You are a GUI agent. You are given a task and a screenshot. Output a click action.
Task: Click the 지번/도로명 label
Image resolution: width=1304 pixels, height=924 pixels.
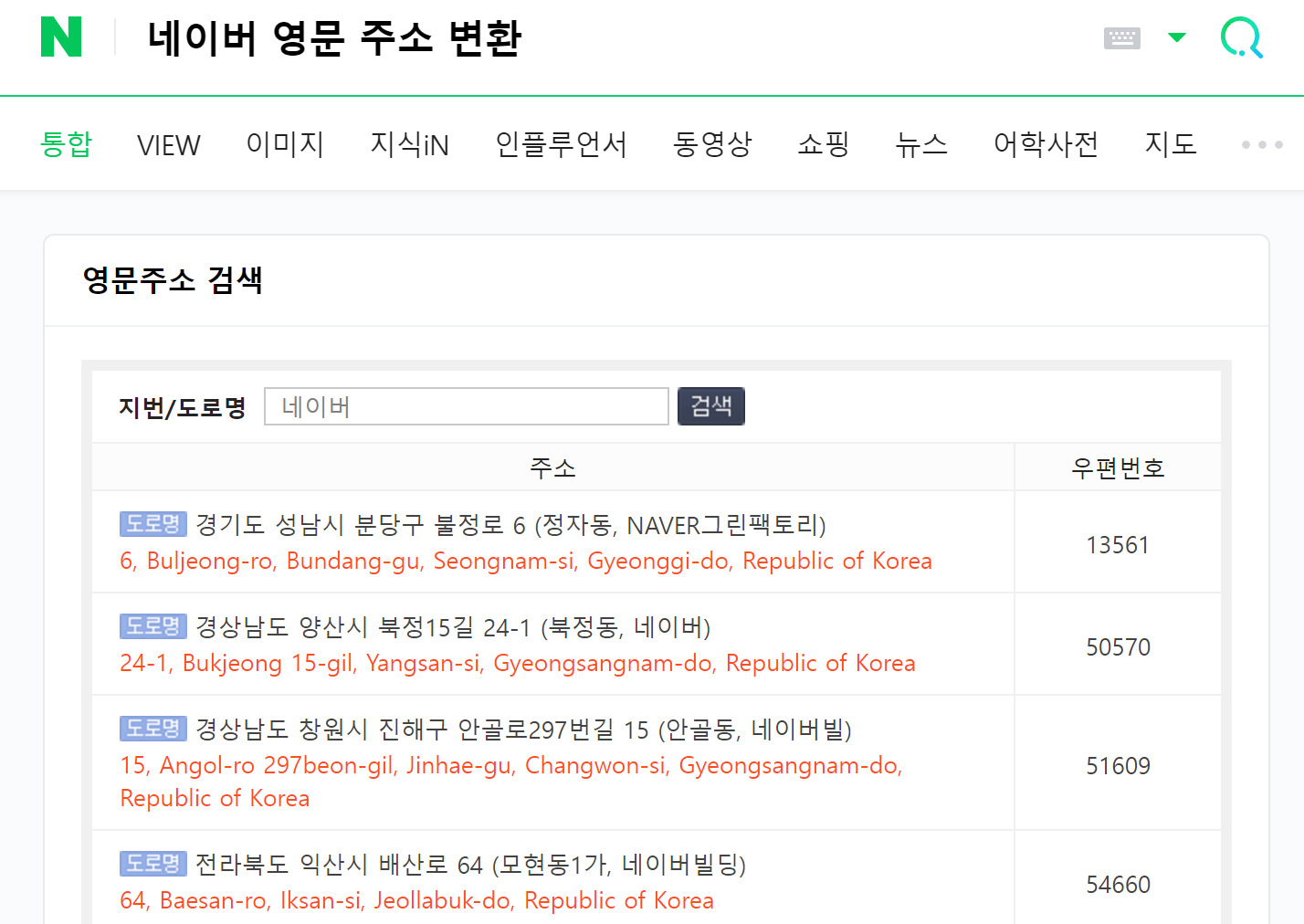(183, 407)
